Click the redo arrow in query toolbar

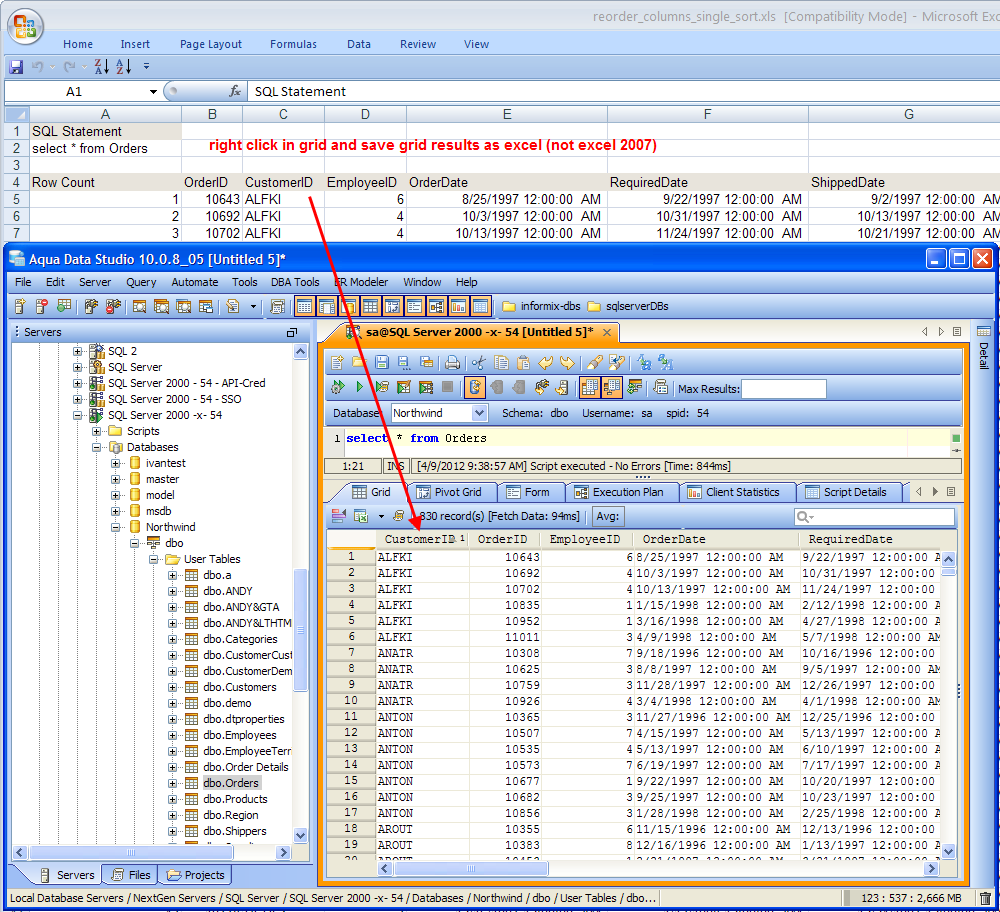pyautogui.click(x=567, y=363)
